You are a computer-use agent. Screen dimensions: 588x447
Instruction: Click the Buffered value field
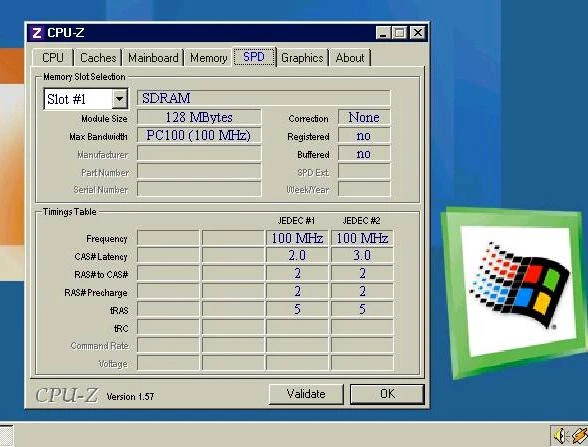click(x=364, y=153)
